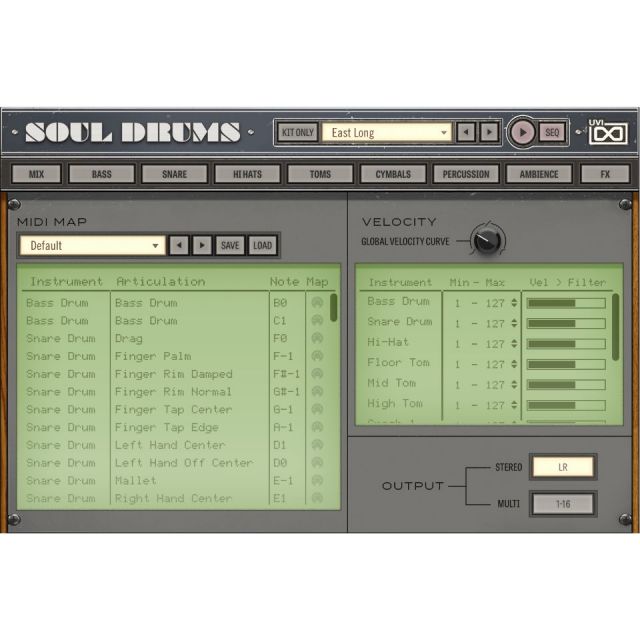Click MIDI learn icon for Left Hand Off Center

click(x=317, y=462)
